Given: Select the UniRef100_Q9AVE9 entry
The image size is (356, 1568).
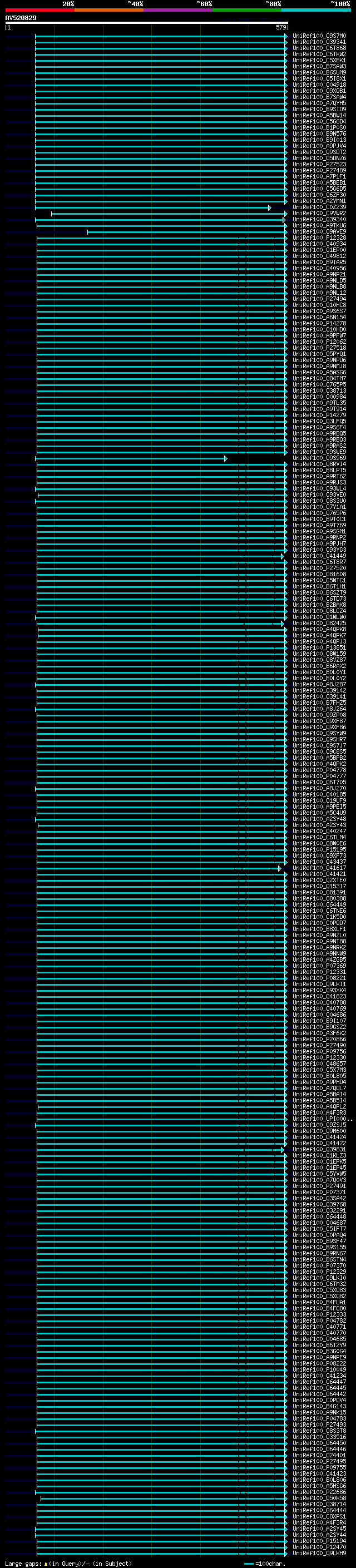Looking at the screenshot, I should [319, 232].
